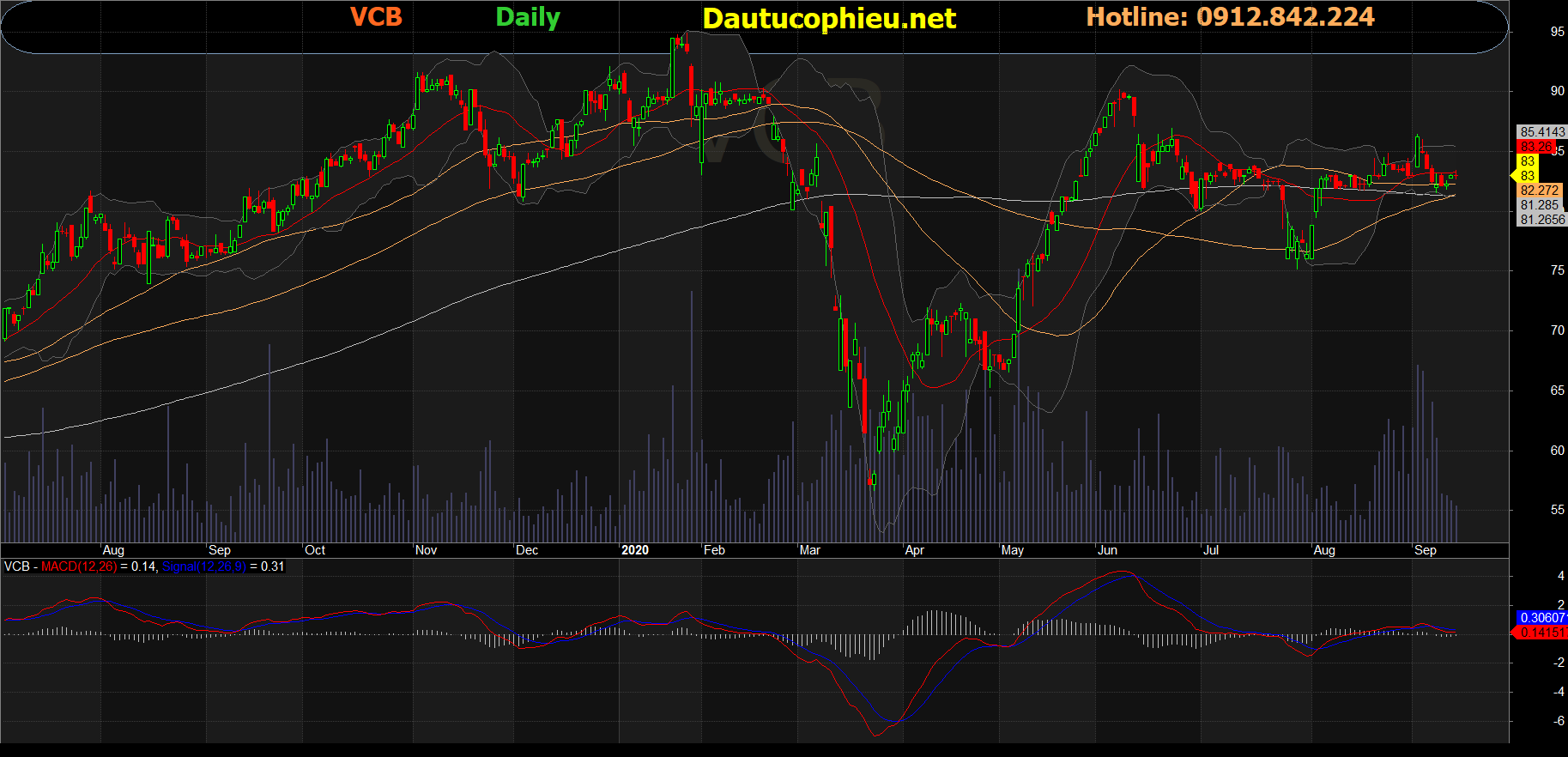Select the Dec label on the time axis
Screen dimensions: 1568x757
pyautogui.click(x=526, y=550)
